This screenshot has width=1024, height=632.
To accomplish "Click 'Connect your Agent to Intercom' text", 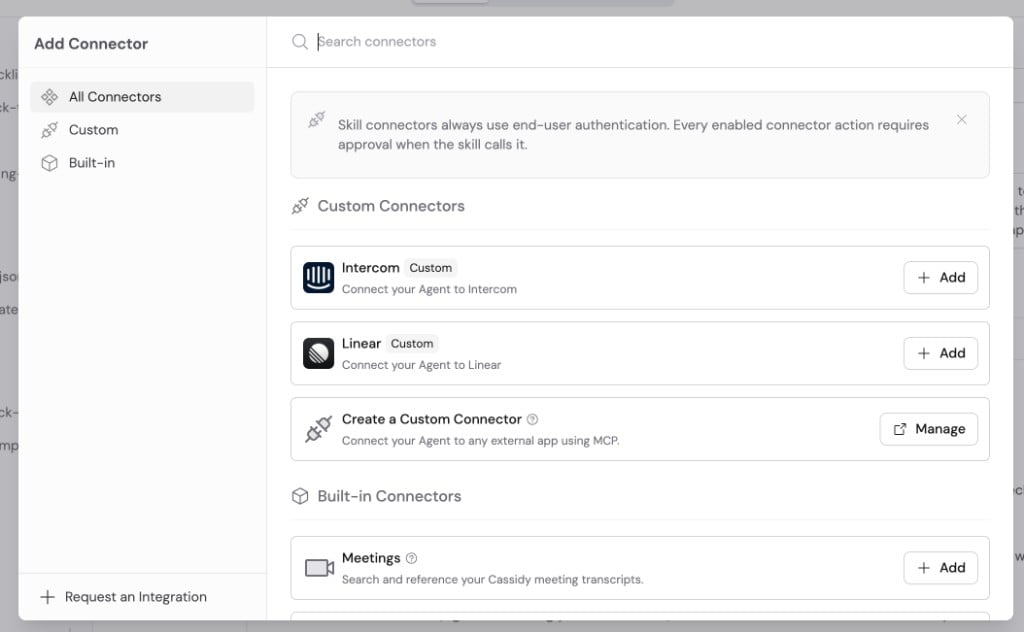I will [x=429, y=289].
